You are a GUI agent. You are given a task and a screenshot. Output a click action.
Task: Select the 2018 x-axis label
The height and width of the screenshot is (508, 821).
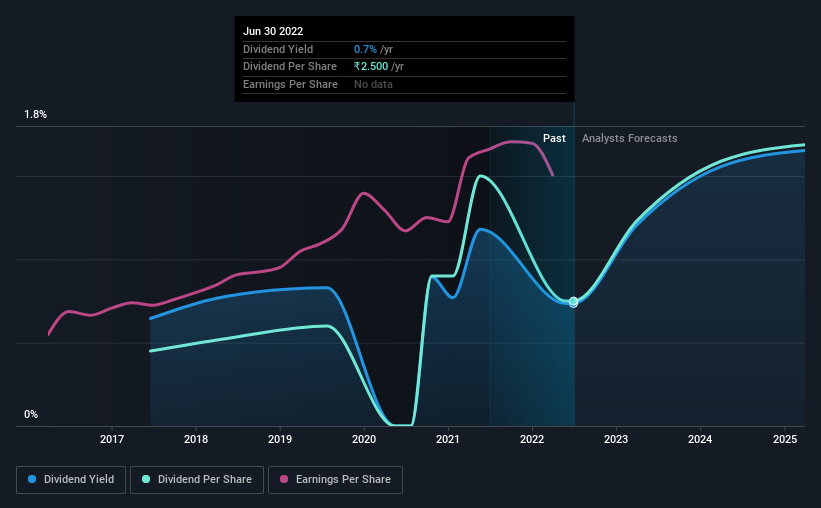point(196,439)
